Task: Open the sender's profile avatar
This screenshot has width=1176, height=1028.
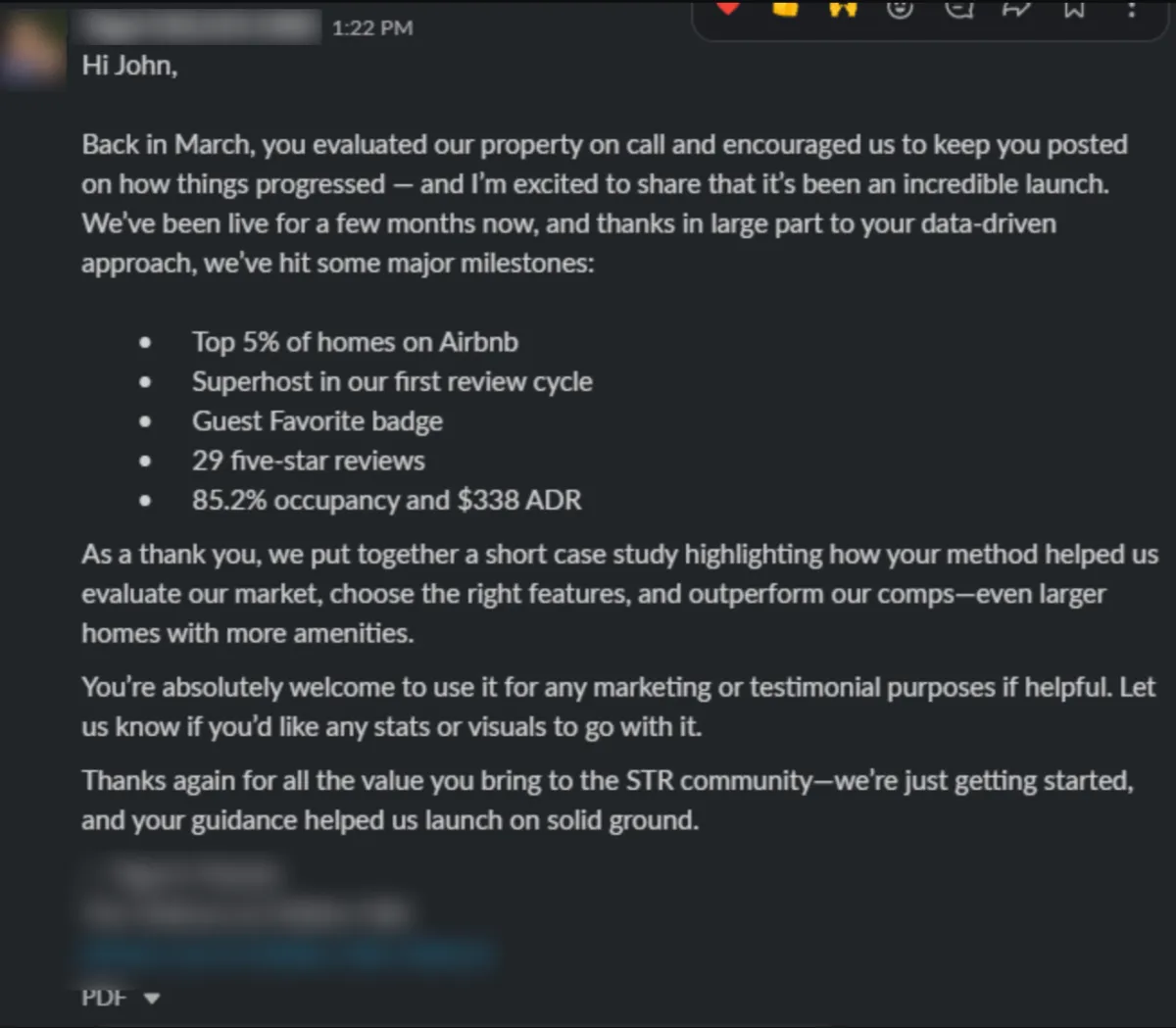Action: [33, 49]
